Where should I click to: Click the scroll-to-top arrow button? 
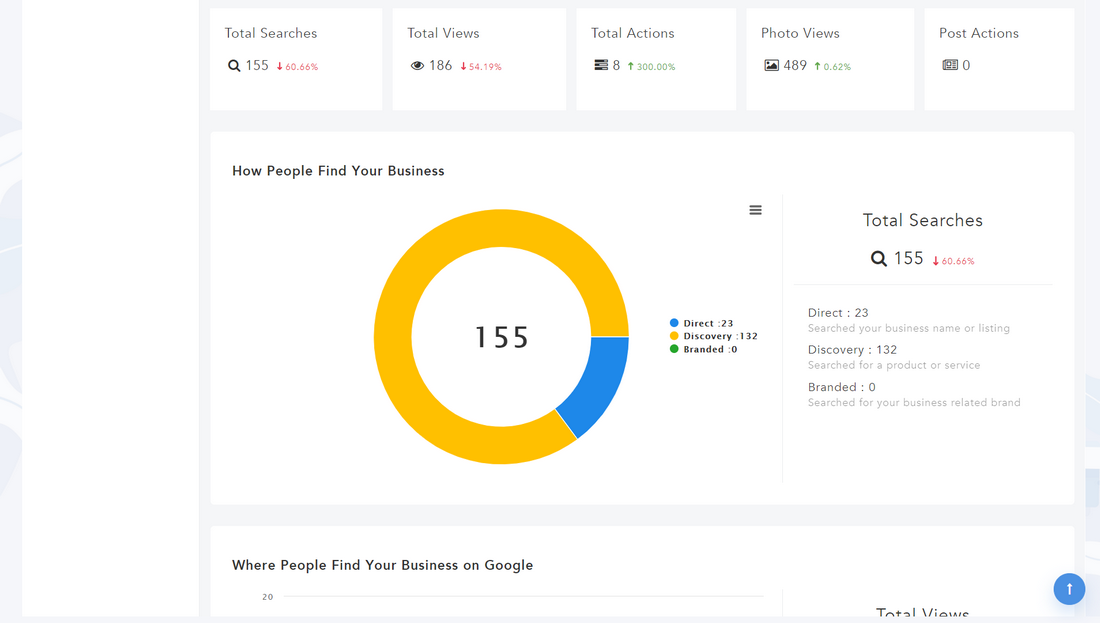[1069, 589]
